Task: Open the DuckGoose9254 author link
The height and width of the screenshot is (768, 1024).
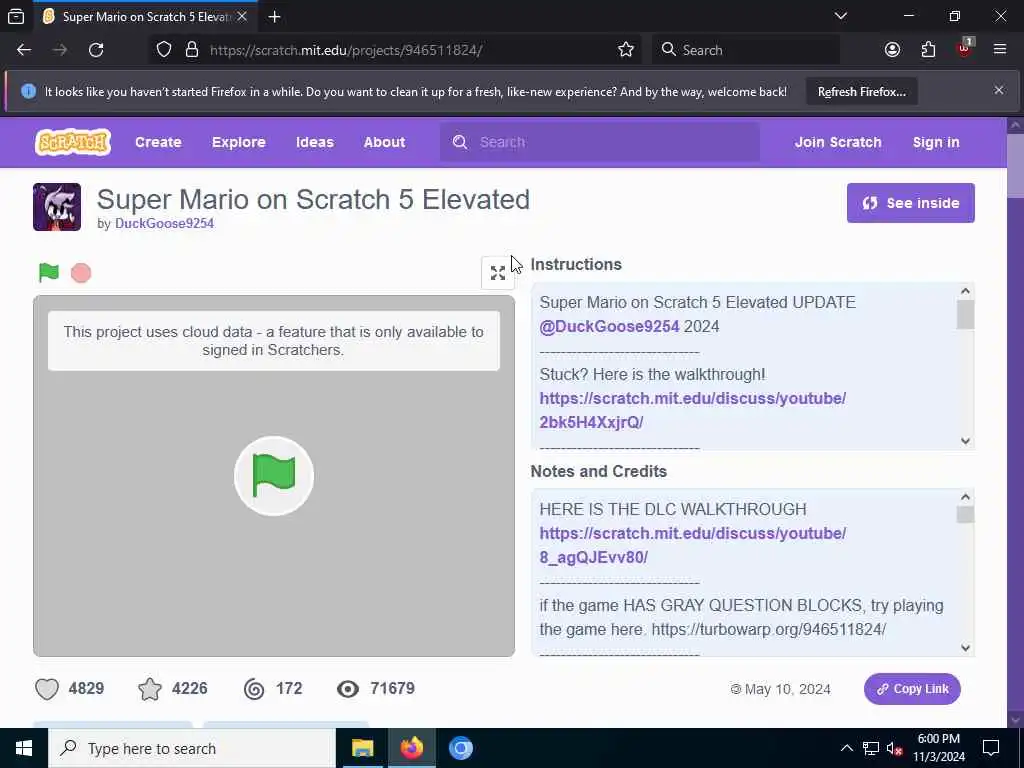Action: pyautogui.click(x=165, y=223)
